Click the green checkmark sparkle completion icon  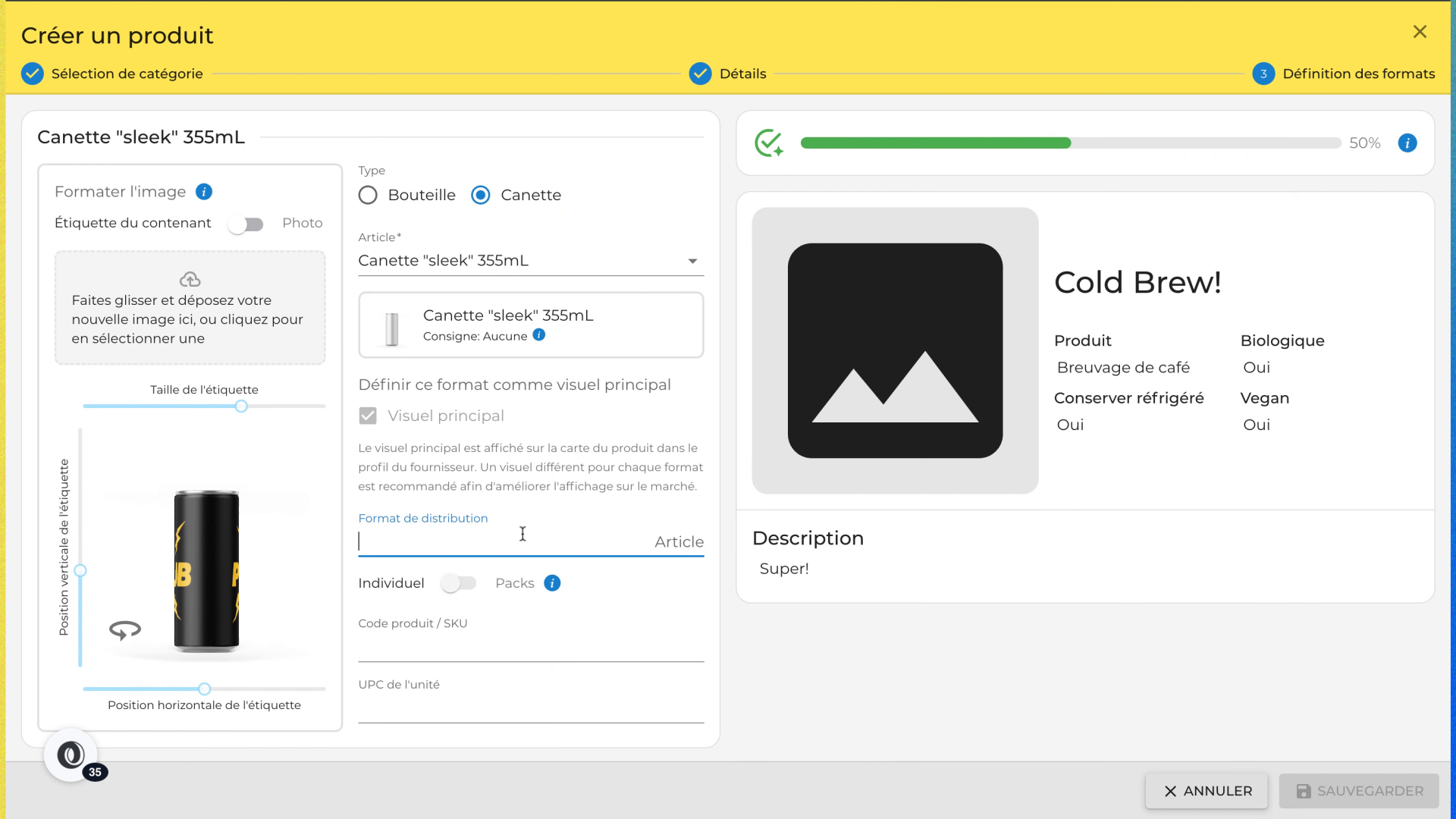[769, 143]
